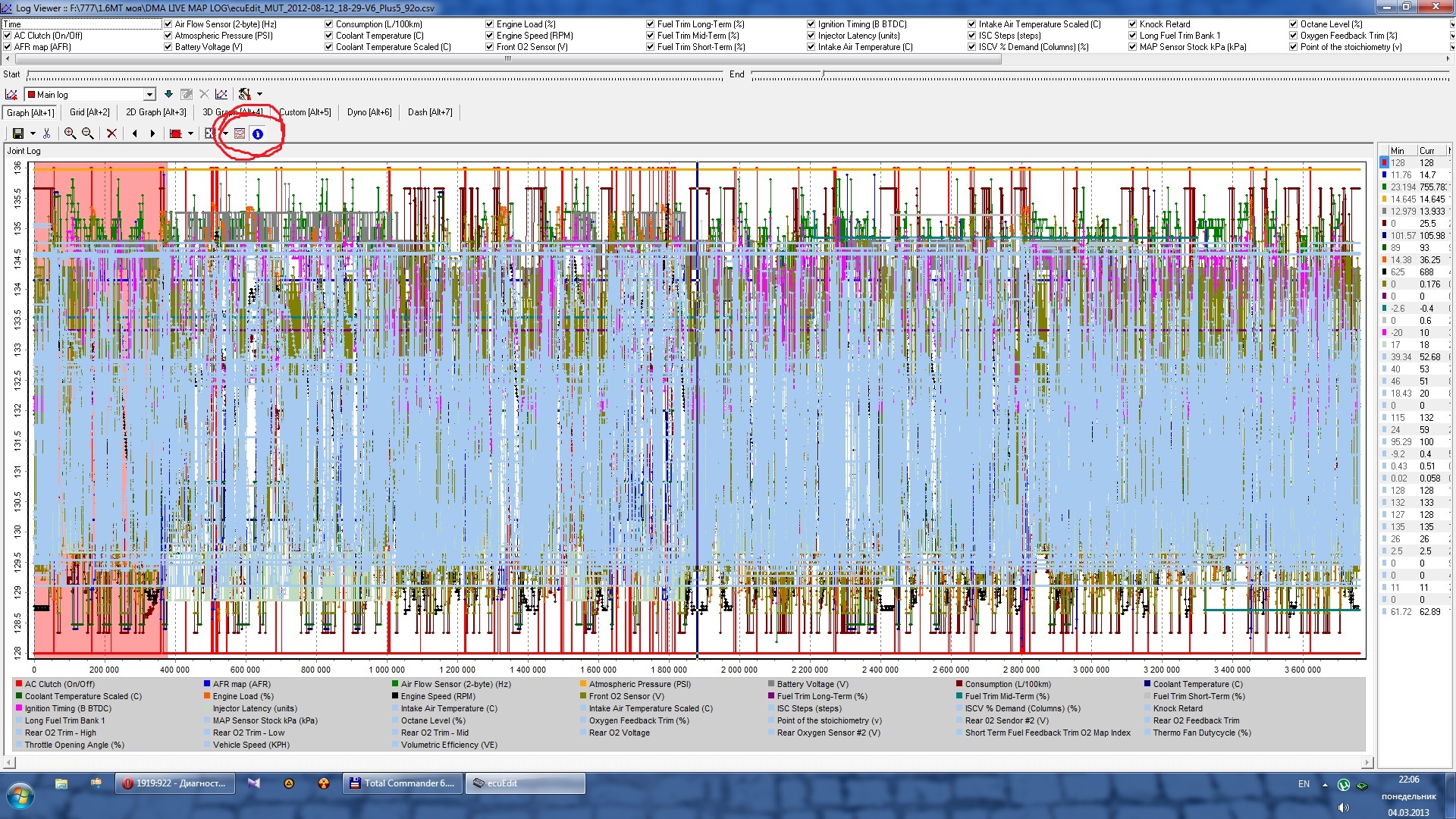Open the red graph style dropdown arrow
The image size is (1456, 819).
coord(190,133)
